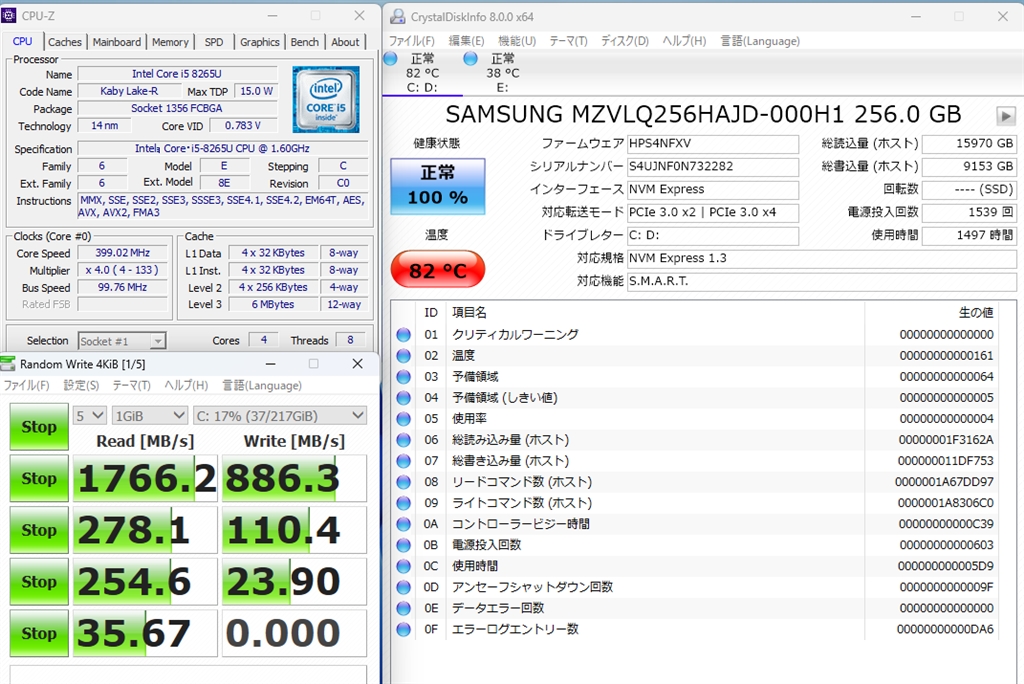Image resolution: width=1024 pixels, height=684 pixels.
Task: Click status dot for ID 03 予備領域 row
Action: (x=404, y=377)
